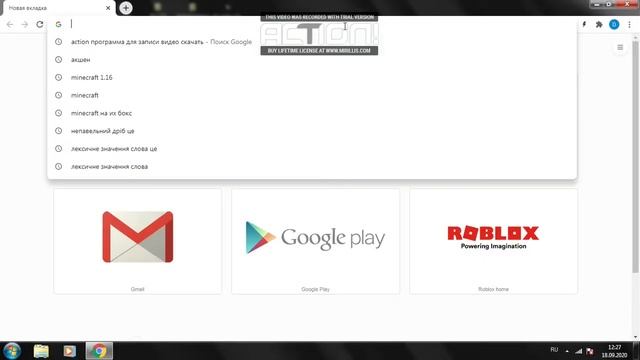Viewport: 640px width, 360px height.
Task: Choose the minecraft 1.16 suggestion
Action: pyautogui.click(x=312, y=78)
